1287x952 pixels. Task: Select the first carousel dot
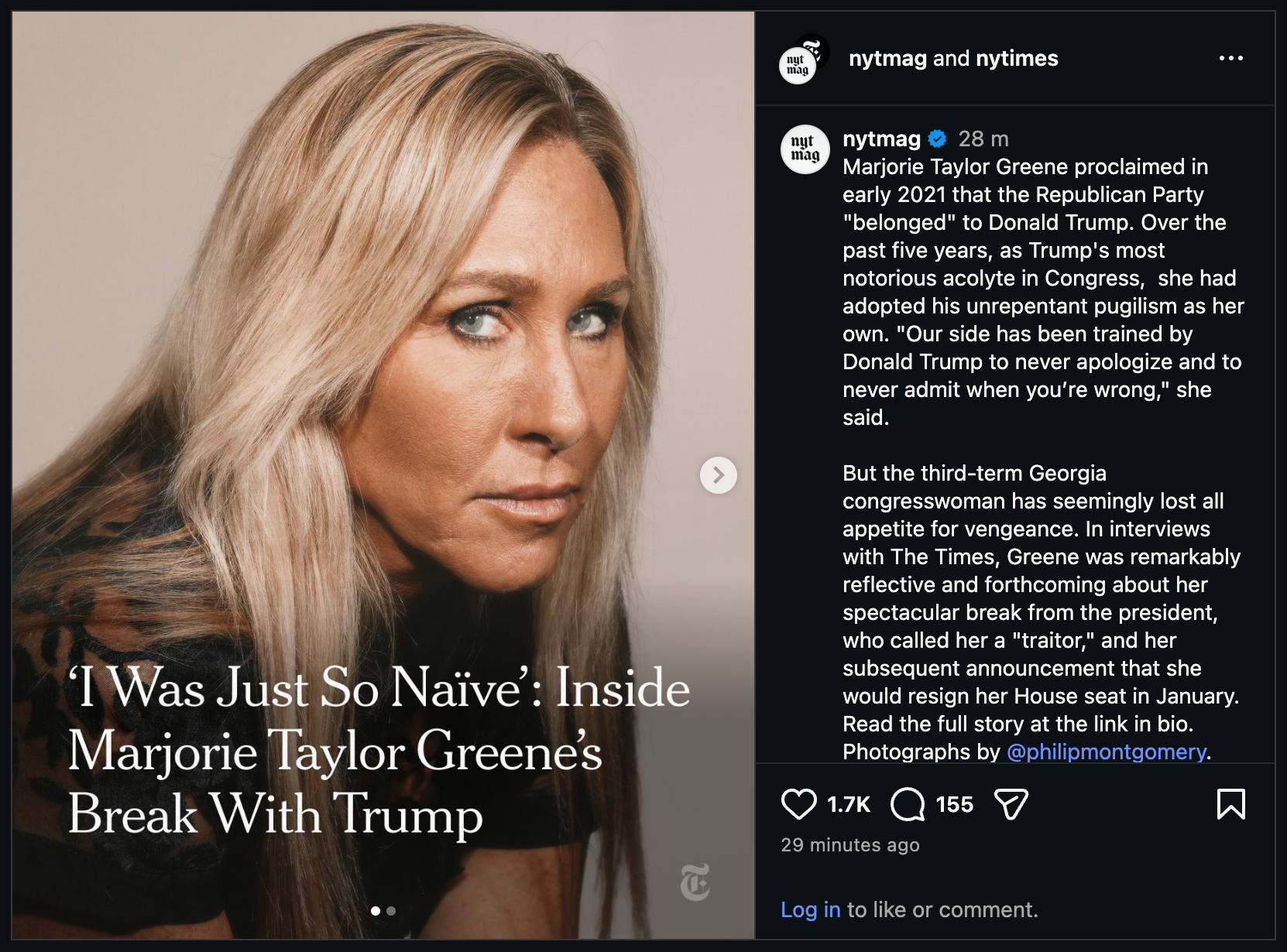pos(376,911)
